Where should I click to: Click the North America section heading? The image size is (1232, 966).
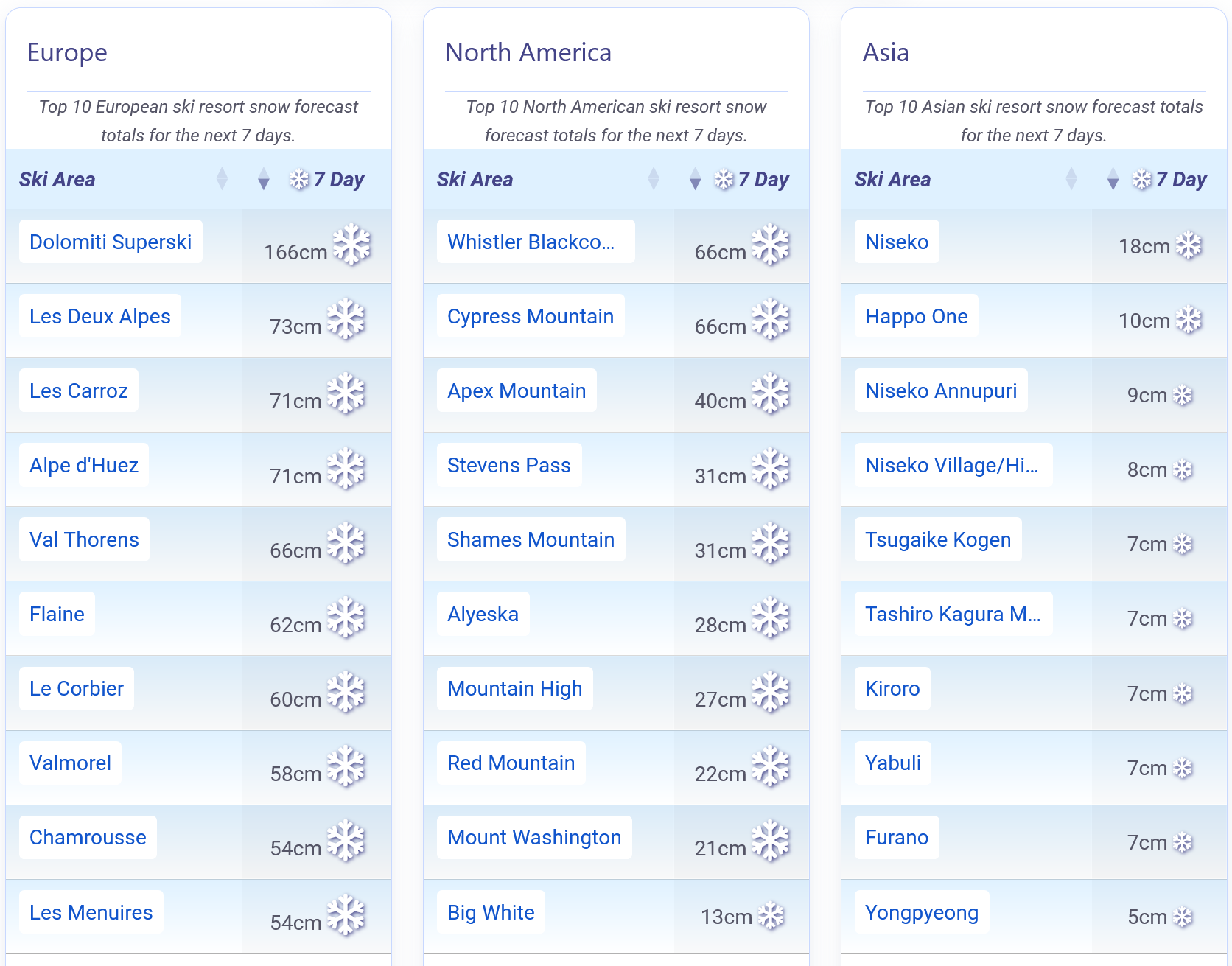coord(528,52)
